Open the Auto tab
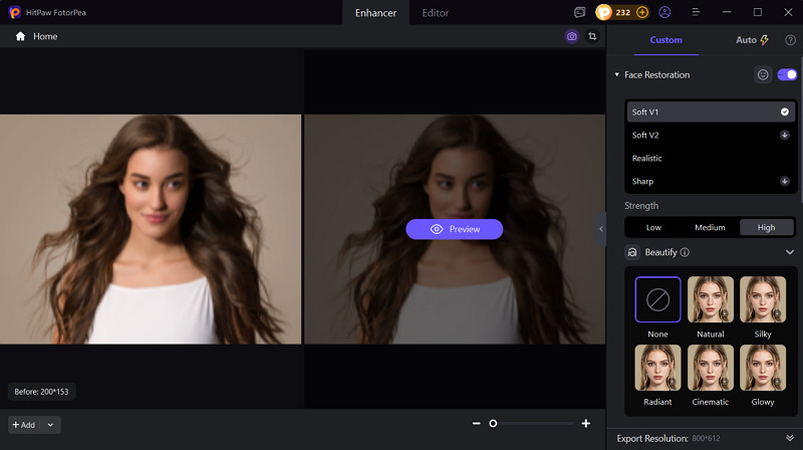803x450 pixels. click(x=752, y=40)
